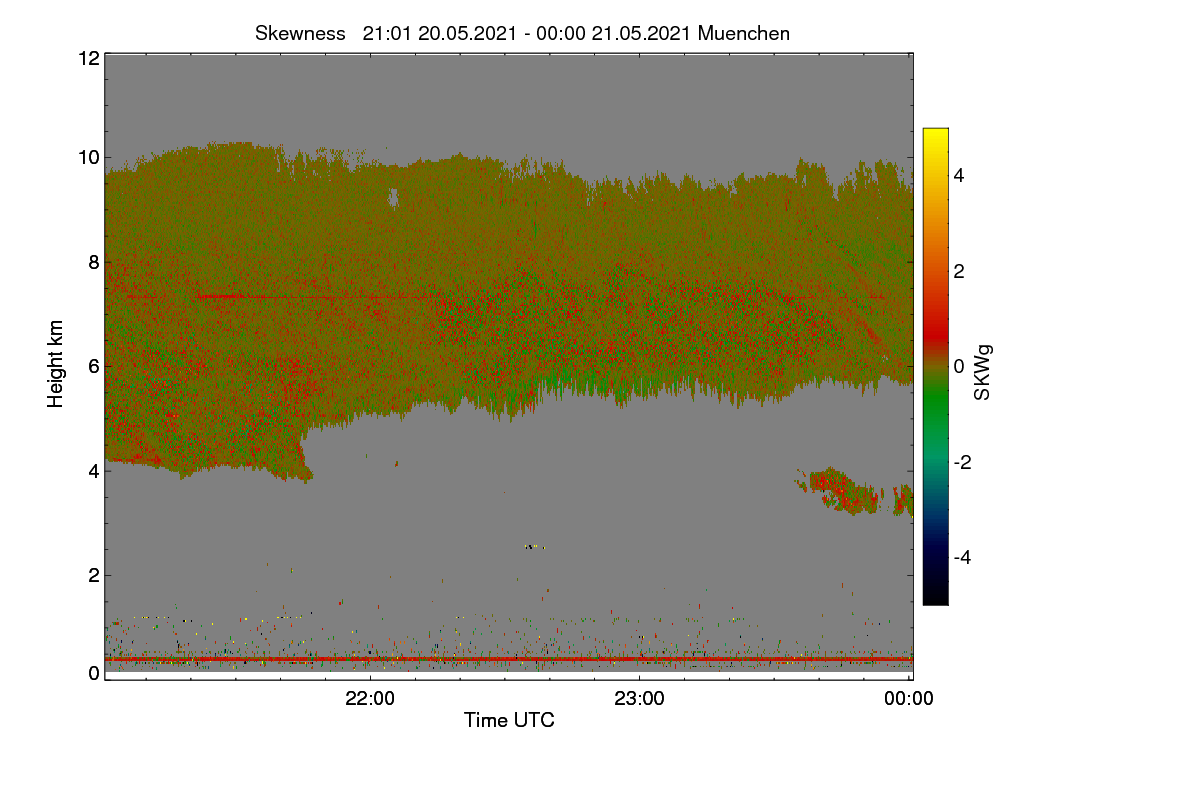Viewport: 1200px width, 800px height.
Task: Click the height axis label 6
Action: [x=93, y=366]
